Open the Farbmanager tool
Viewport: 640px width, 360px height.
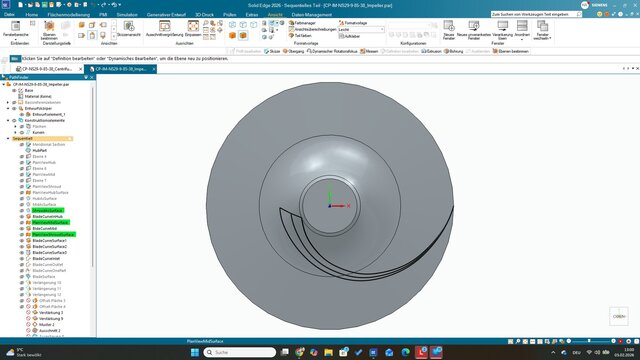click(302, 23)
